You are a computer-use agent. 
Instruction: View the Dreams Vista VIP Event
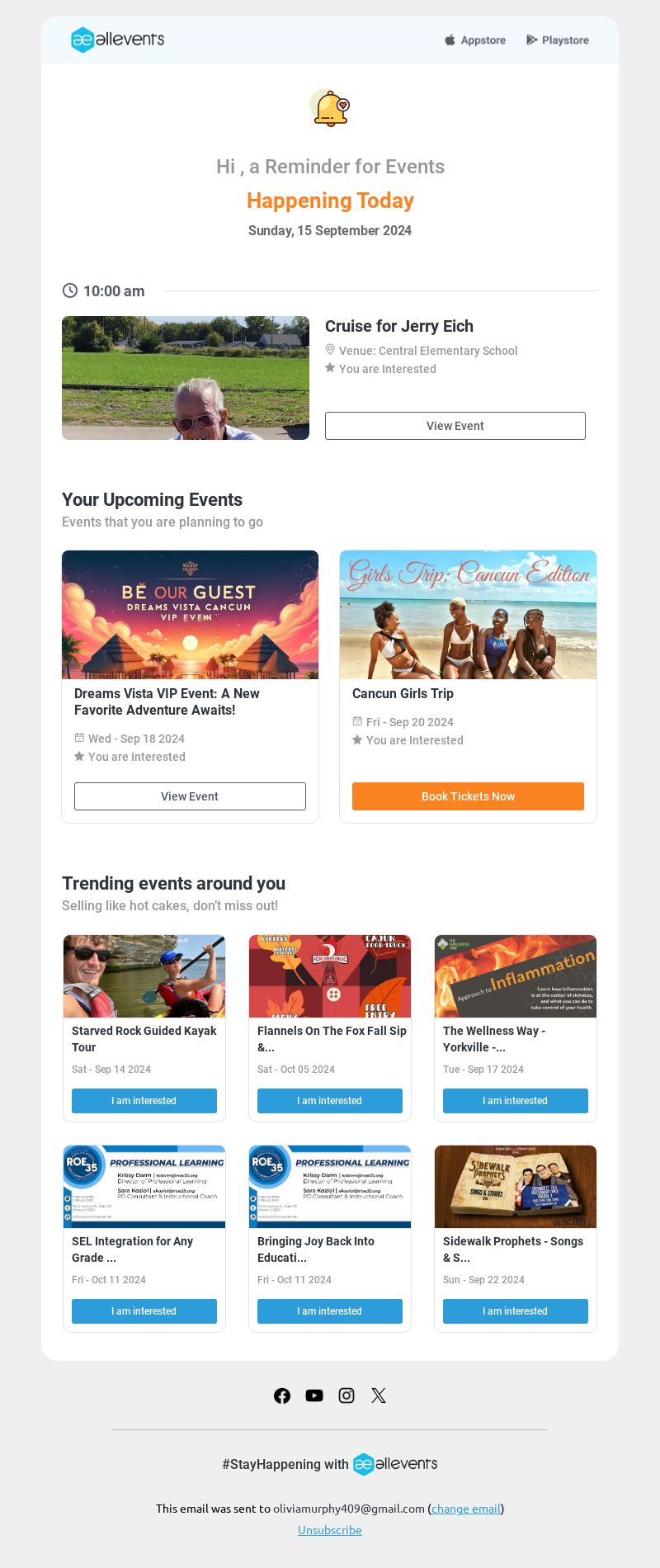(x=190, y=796)
